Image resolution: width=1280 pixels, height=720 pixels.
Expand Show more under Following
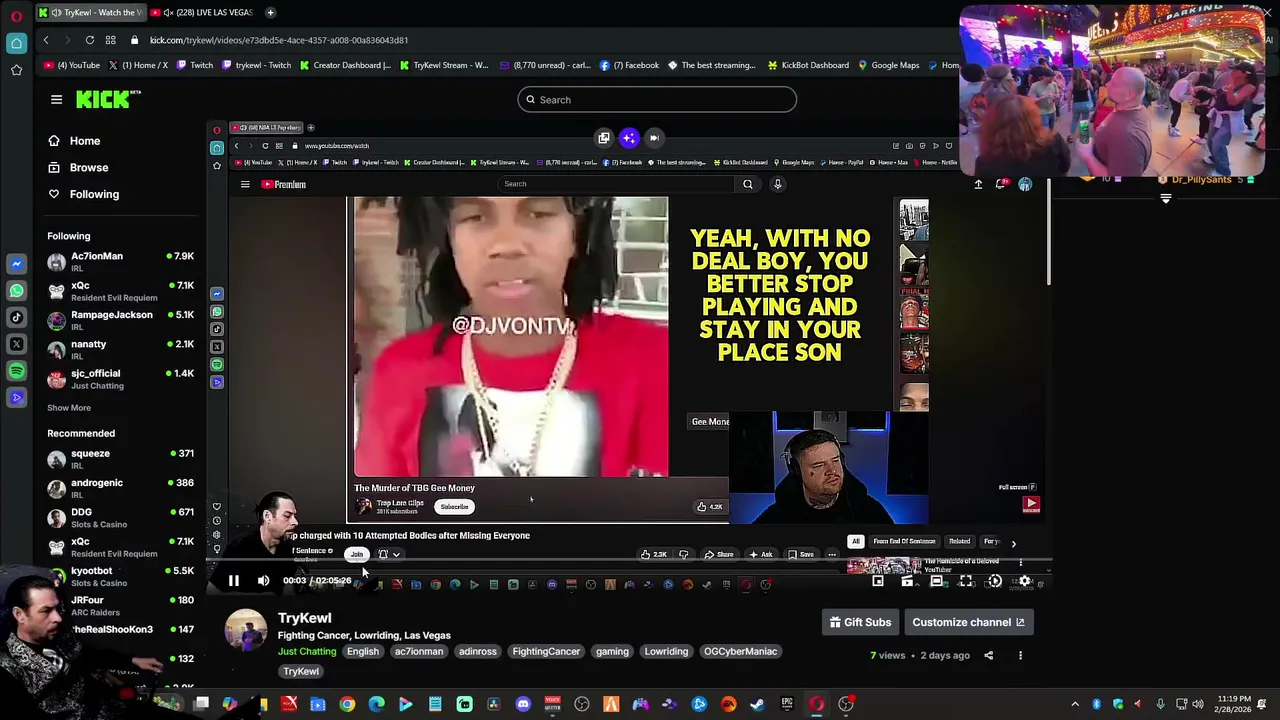[x=69, y=408]
